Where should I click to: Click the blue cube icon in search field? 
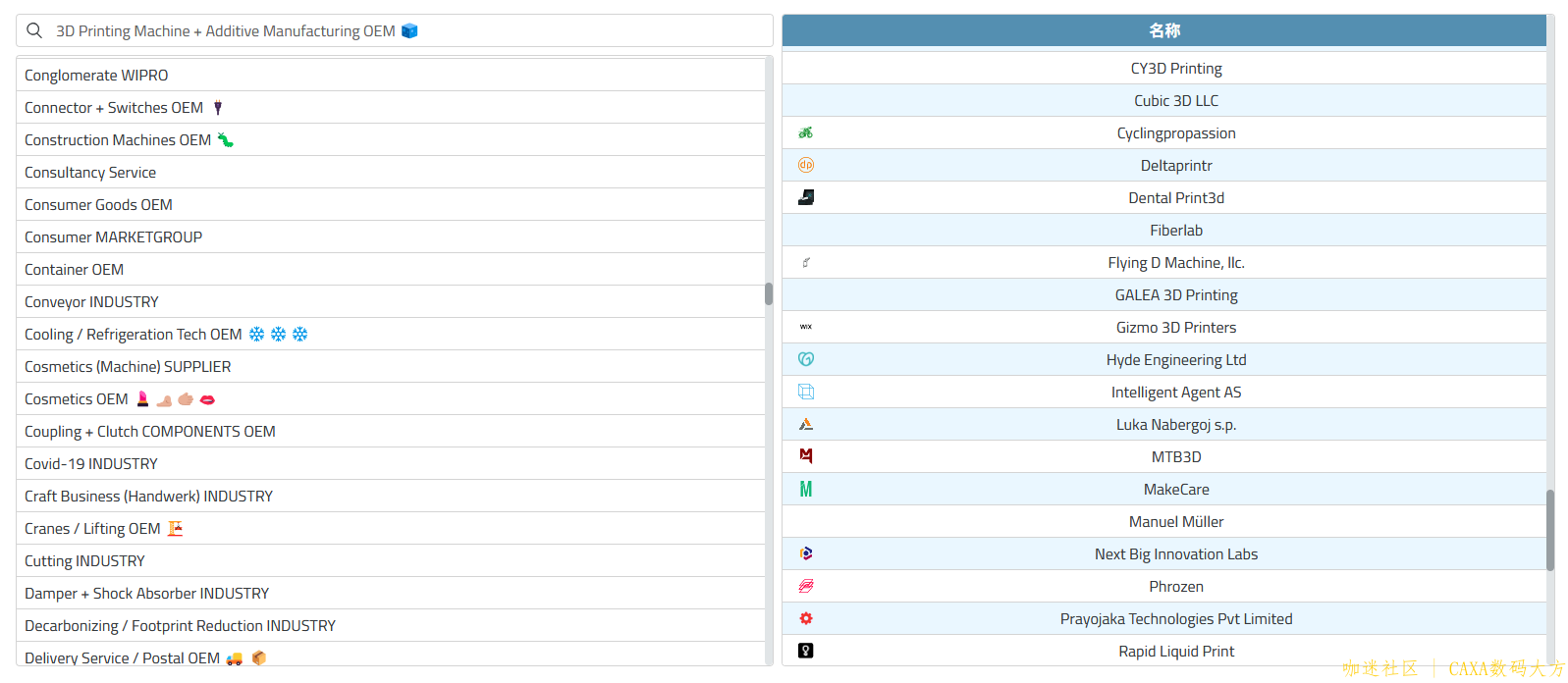[x=409, y=30]
